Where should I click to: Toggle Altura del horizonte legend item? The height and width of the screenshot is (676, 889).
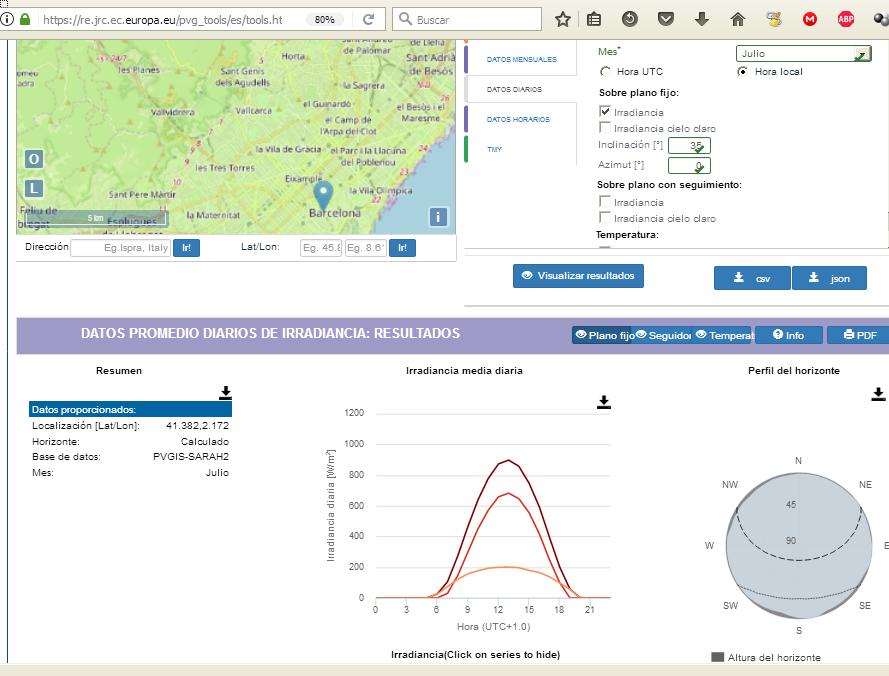click(766, 657)
